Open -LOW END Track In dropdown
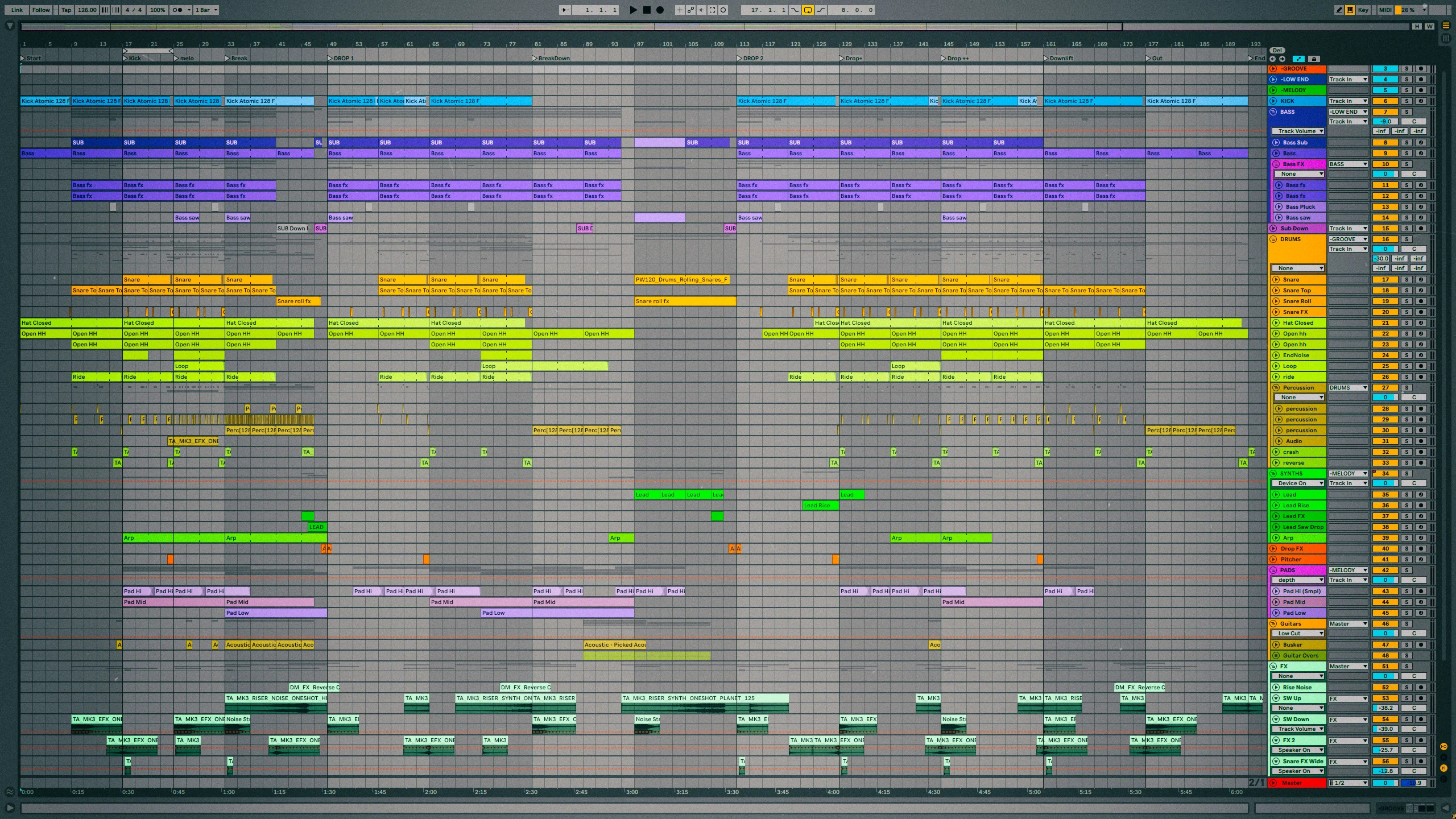 (1348, 80)
